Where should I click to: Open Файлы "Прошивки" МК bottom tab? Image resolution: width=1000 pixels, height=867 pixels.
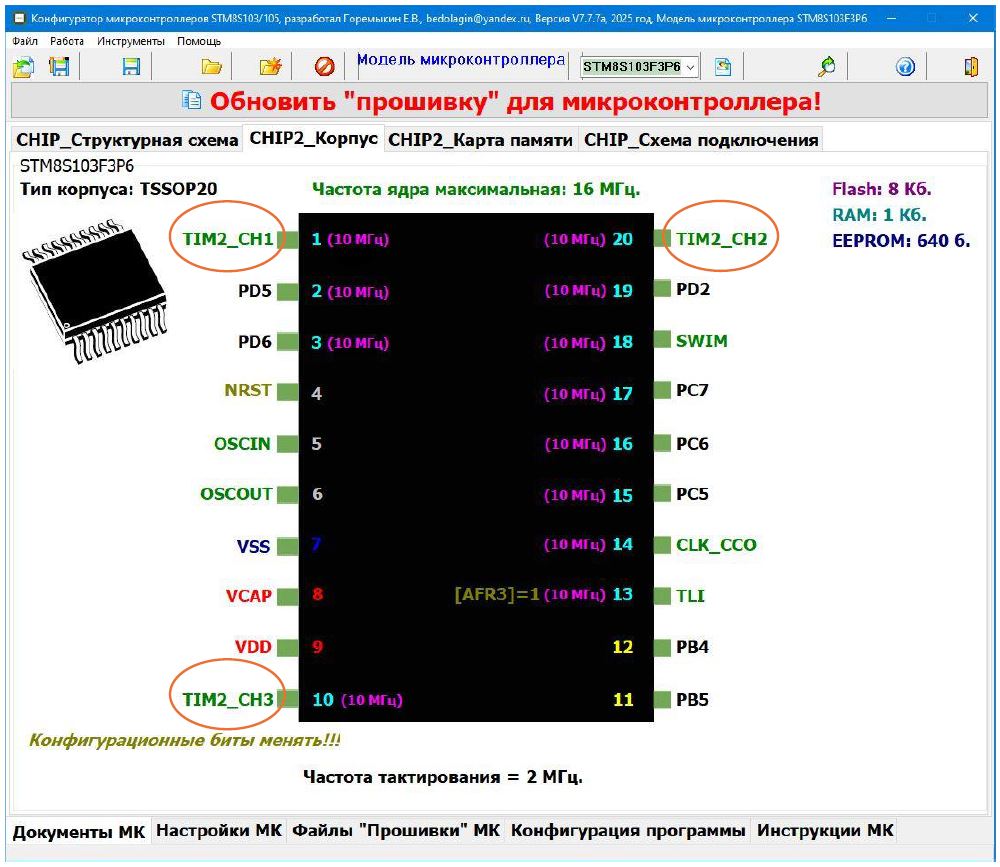click(x=396, y=830)
